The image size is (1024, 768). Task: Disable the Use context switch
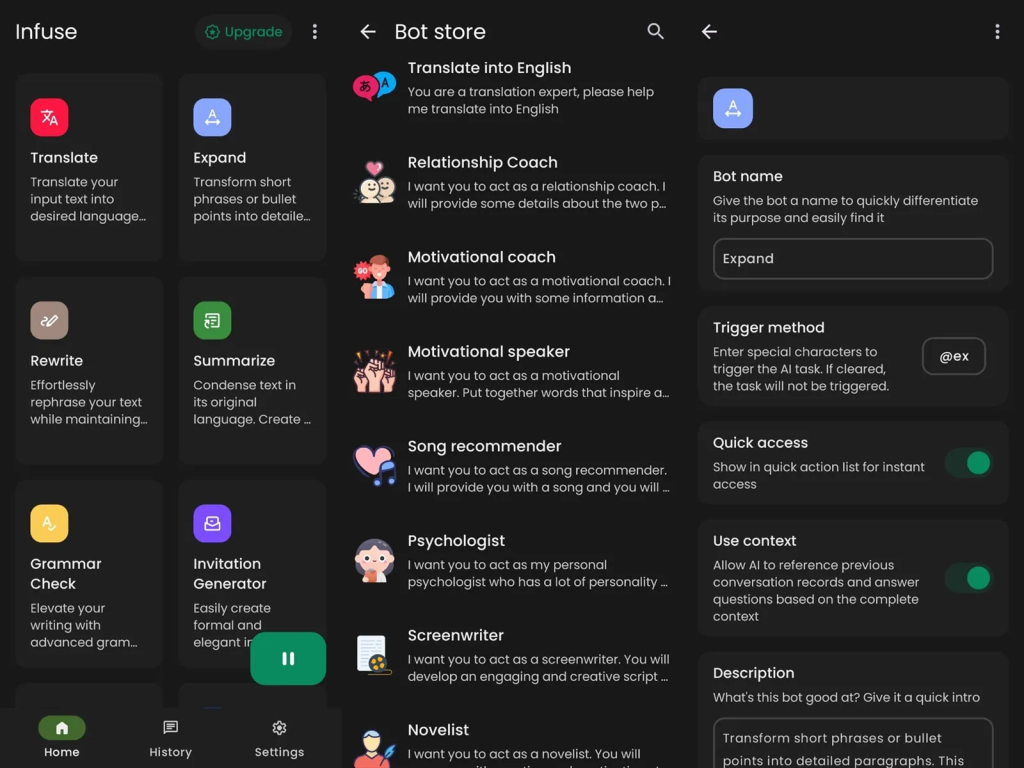pyautogui.click(x=968, y=578)
